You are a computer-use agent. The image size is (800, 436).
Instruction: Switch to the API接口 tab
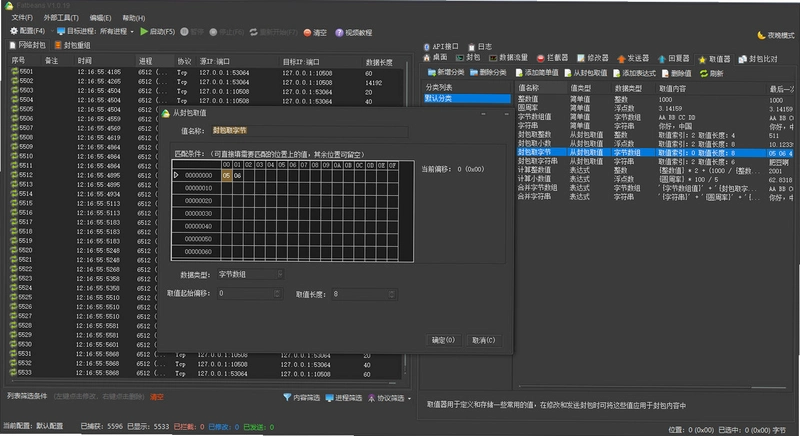[x=441, y=46]
